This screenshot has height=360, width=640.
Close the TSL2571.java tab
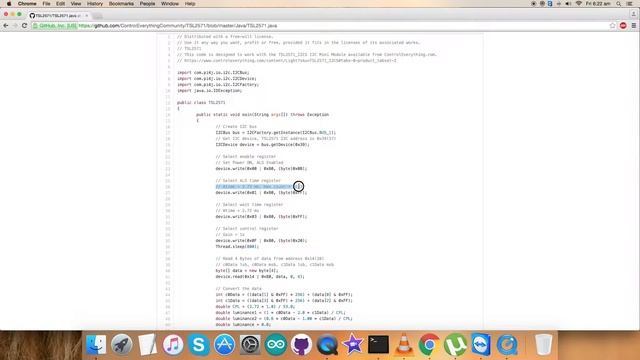87,16
